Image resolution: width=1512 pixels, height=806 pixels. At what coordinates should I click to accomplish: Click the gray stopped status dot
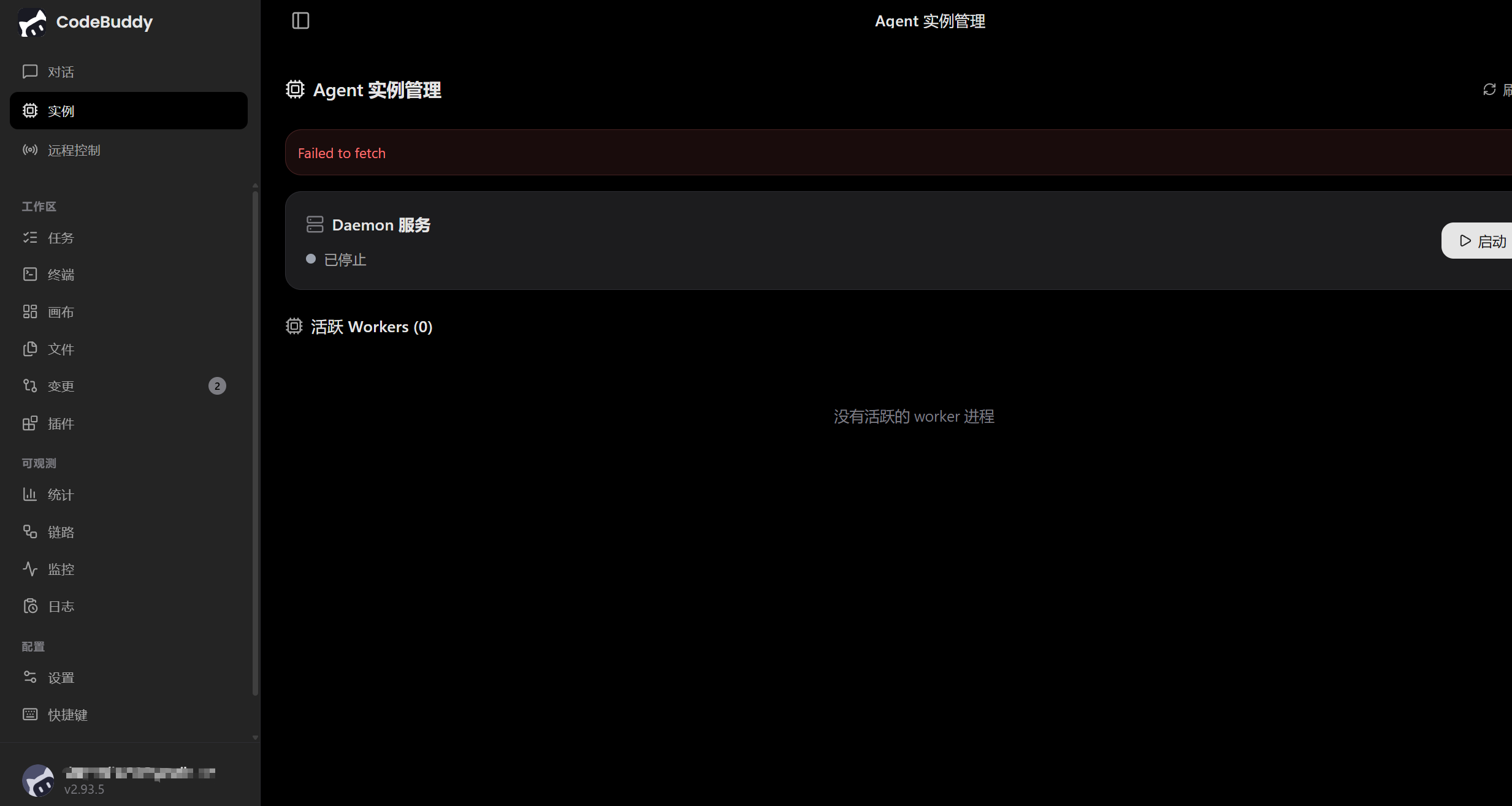[x=311, y=259]
